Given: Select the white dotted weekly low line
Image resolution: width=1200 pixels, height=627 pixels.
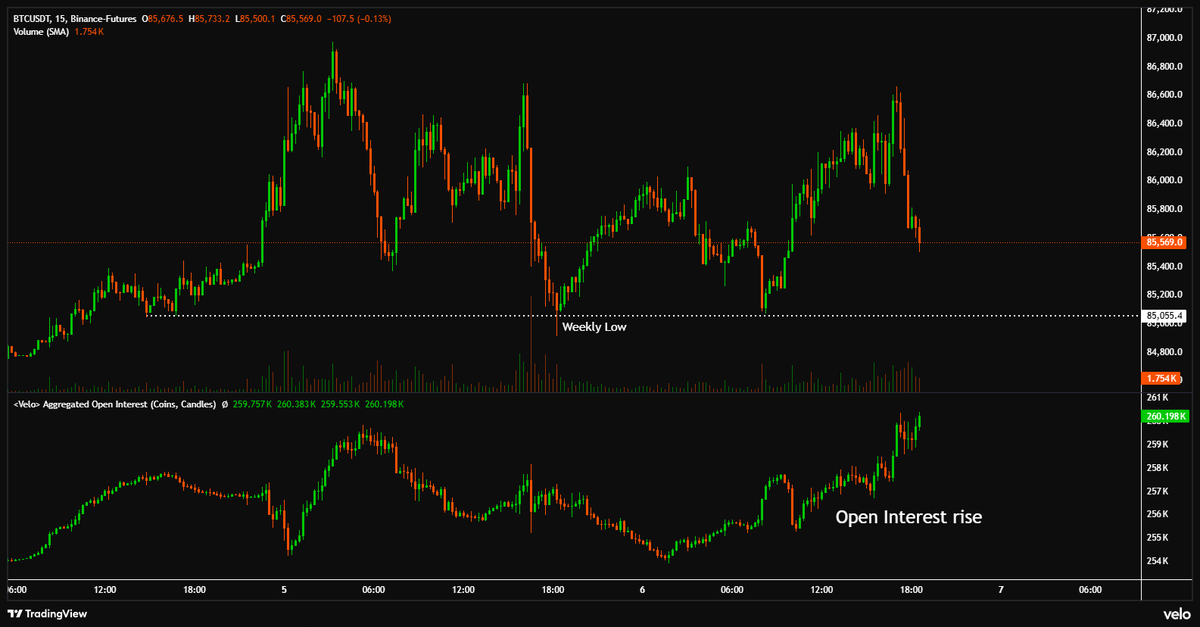Looking at the screenshot, I should pos(642,316).
